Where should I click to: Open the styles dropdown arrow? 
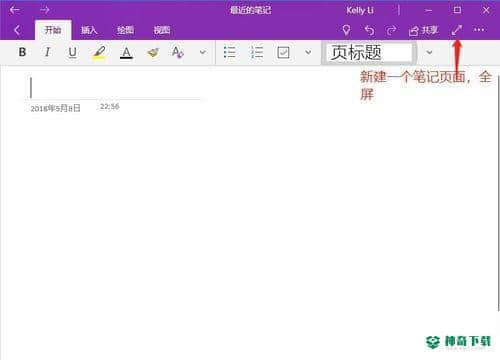[429, 52]
